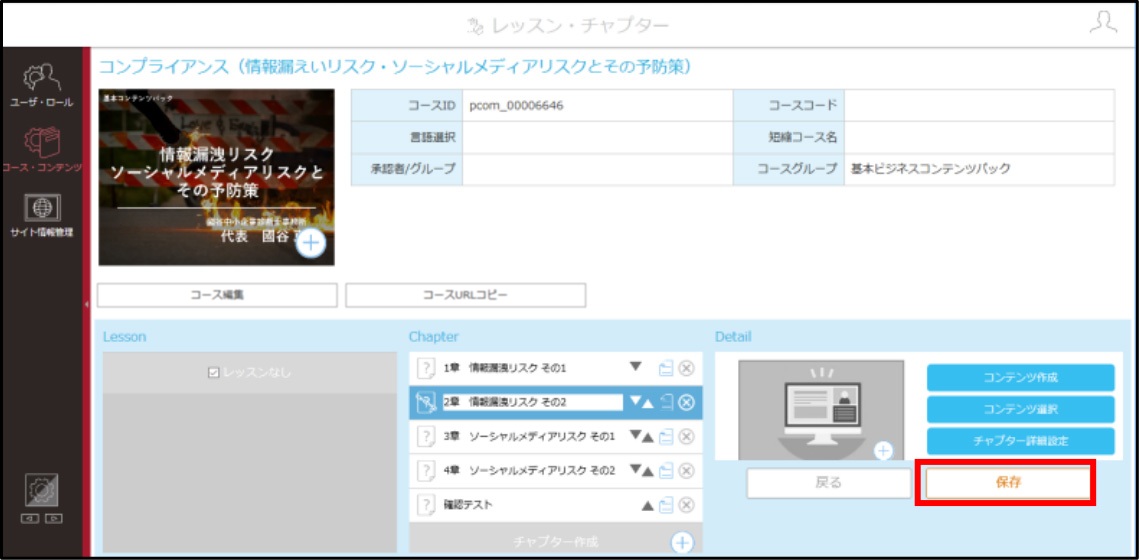Delete the 4章 chapter with X icon

click(x=686, y=471)
